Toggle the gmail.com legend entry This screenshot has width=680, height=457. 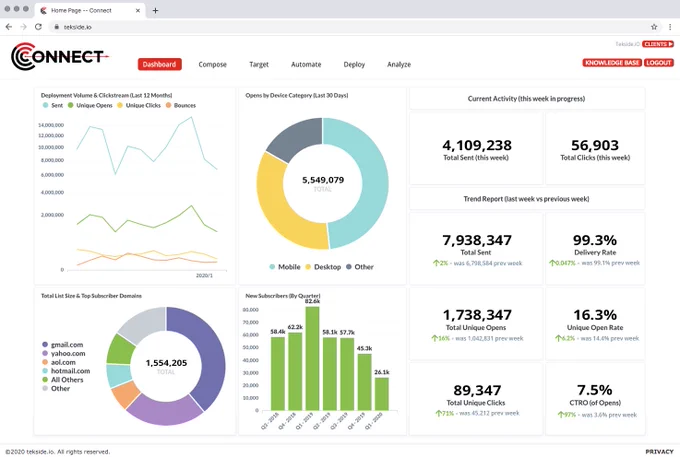[62, 345]
